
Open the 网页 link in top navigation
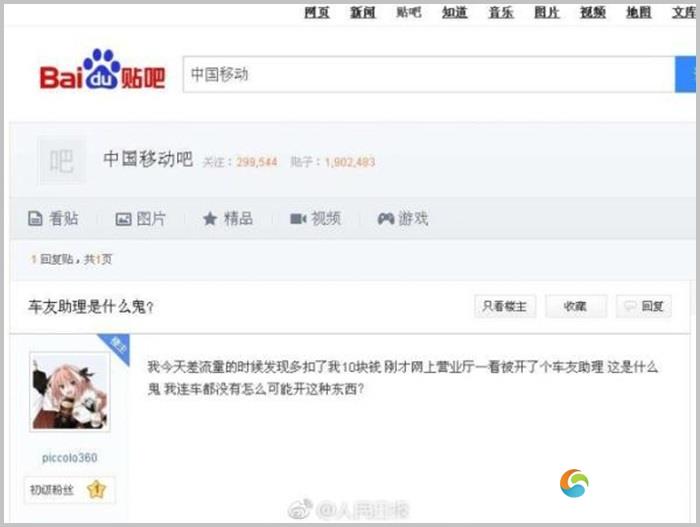coord(317,13)
